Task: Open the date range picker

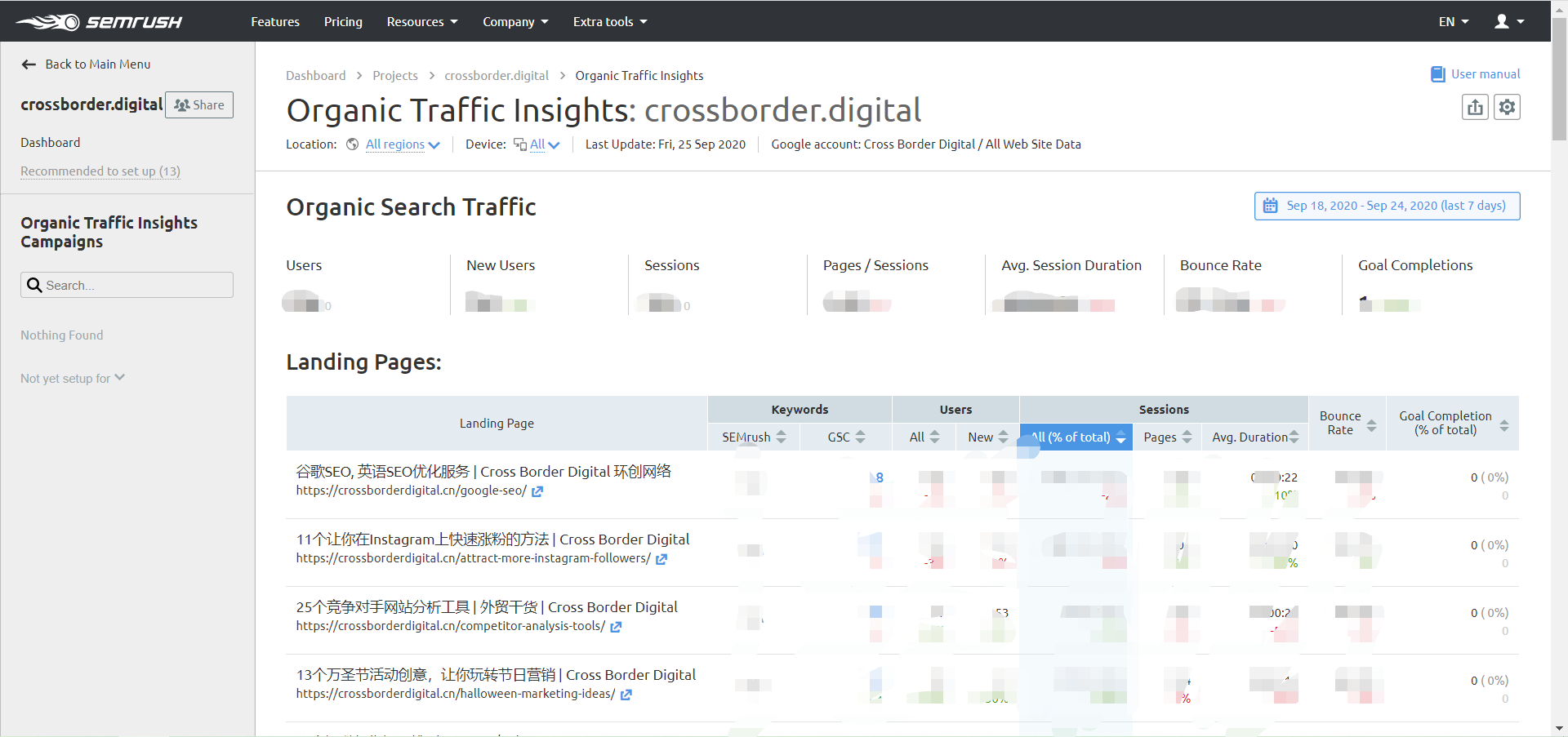Action: click(1386, 206)
